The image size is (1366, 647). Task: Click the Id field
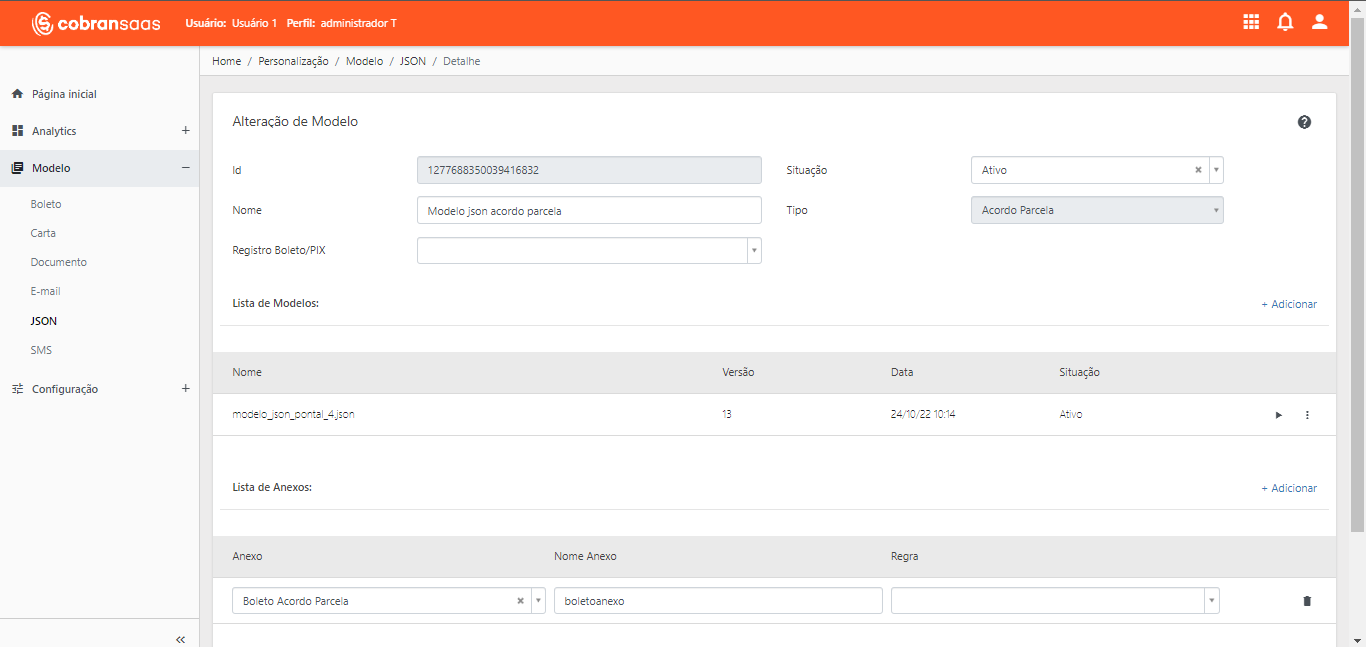tap(589, 170)
